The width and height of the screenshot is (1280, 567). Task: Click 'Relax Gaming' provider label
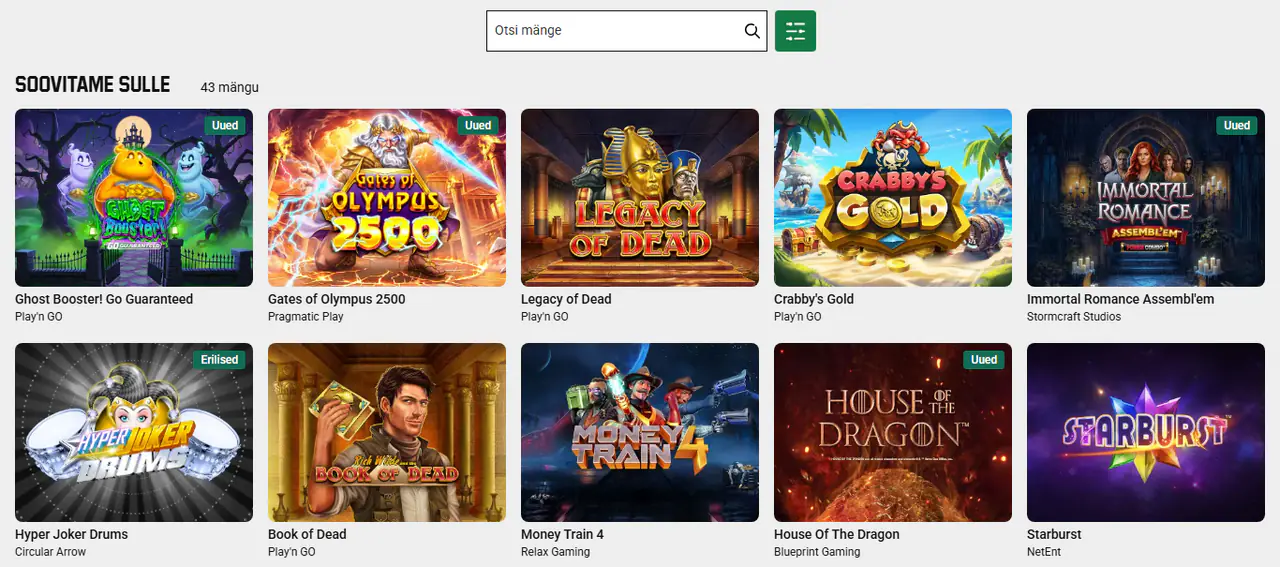(x=555, y=552)
